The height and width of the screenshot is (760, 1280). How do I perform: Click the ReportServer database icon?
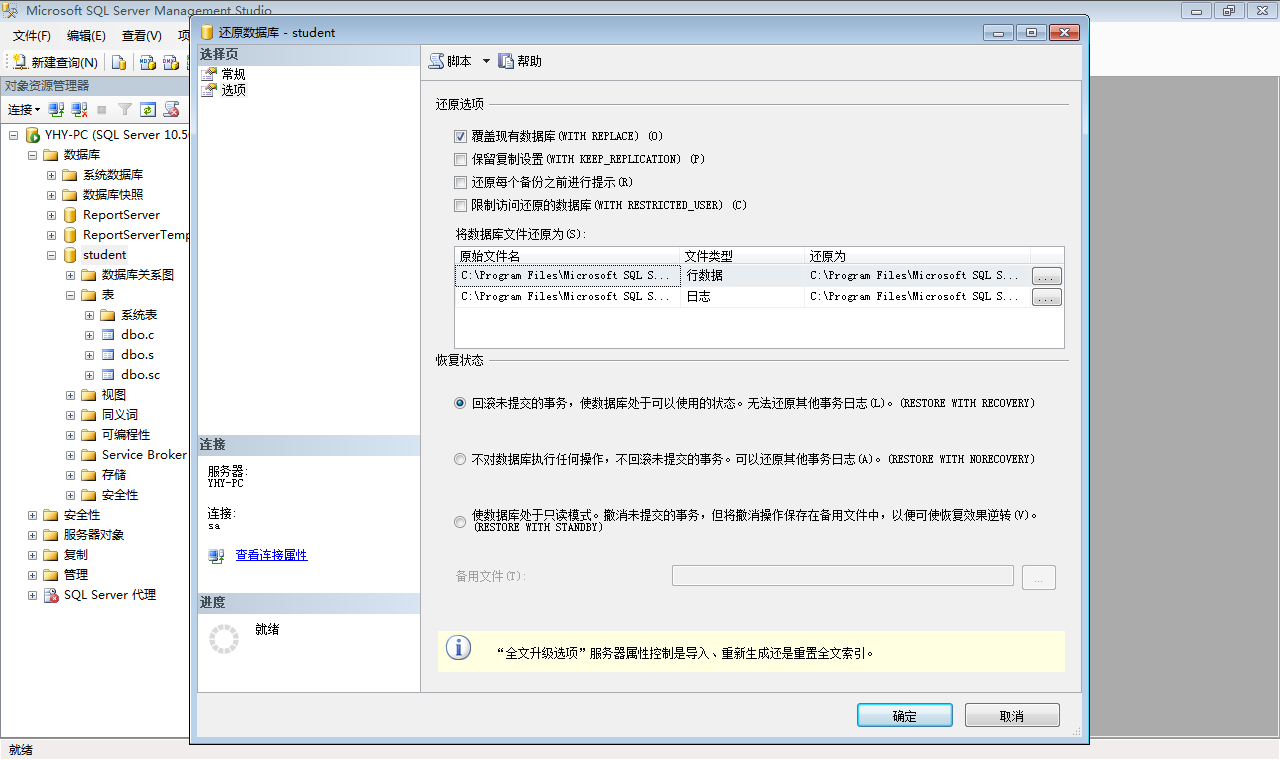coord(70,215)
